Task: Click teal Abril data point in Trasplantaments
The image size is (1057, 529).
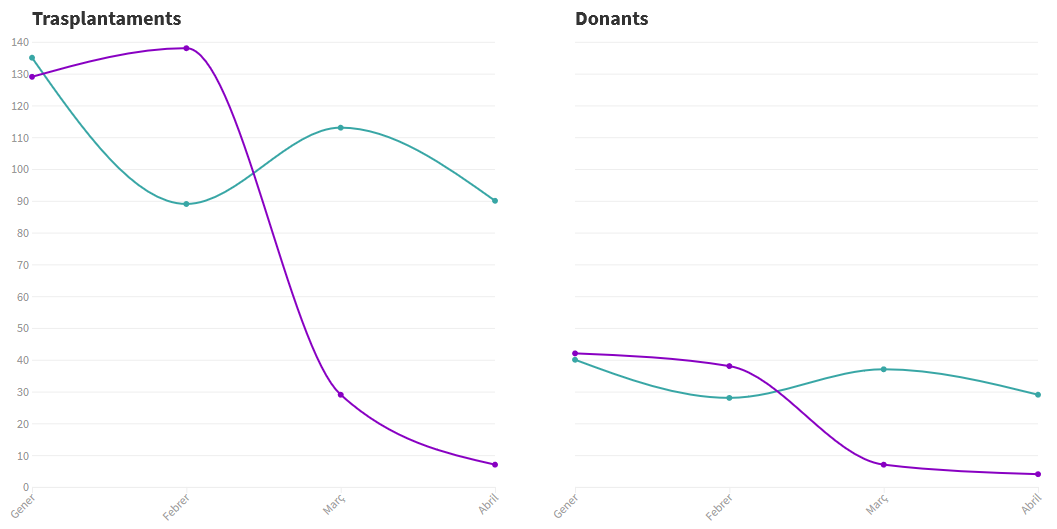Action: click(495, 201)
